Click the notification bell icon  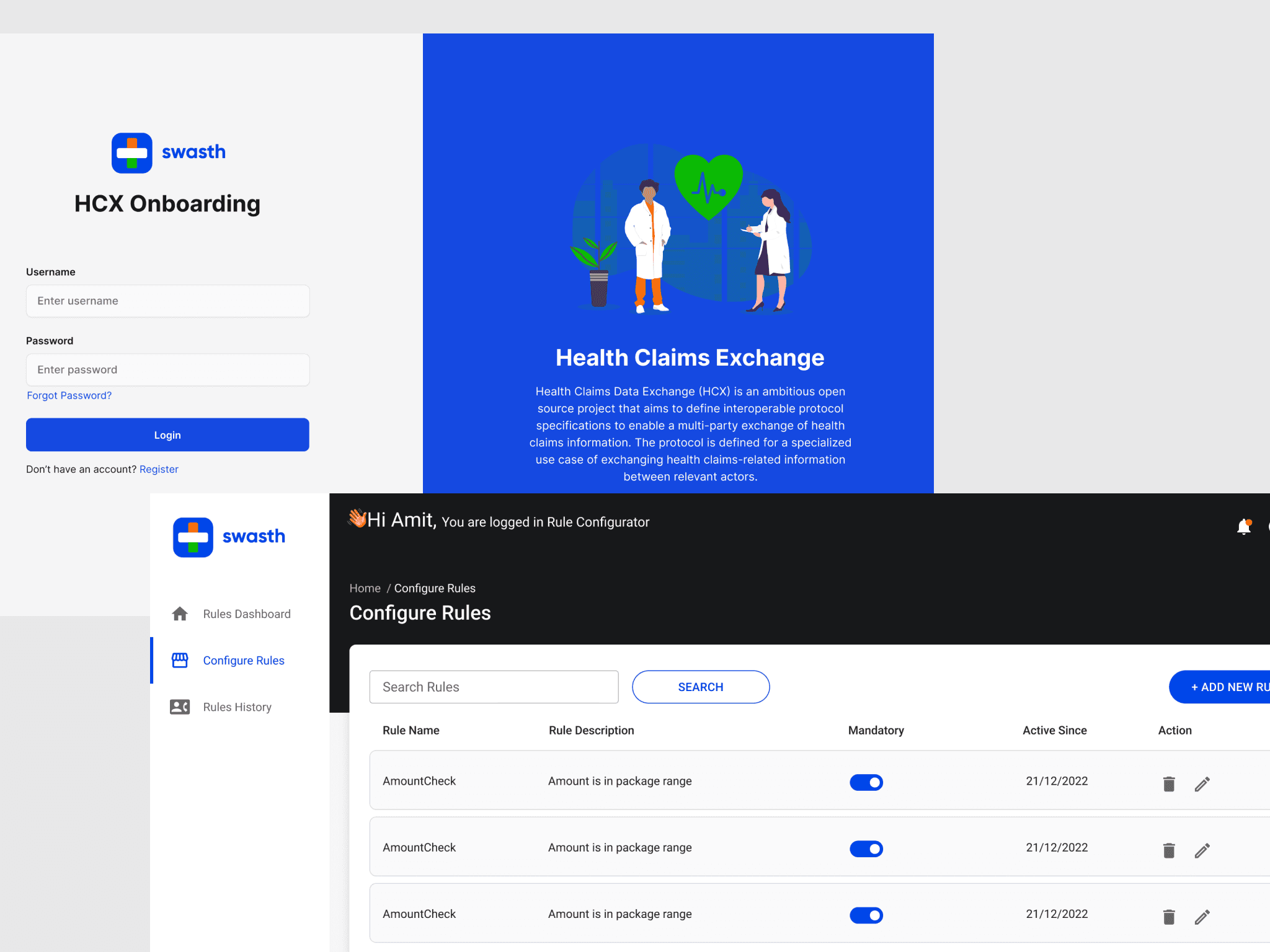tap(1243, 527)
